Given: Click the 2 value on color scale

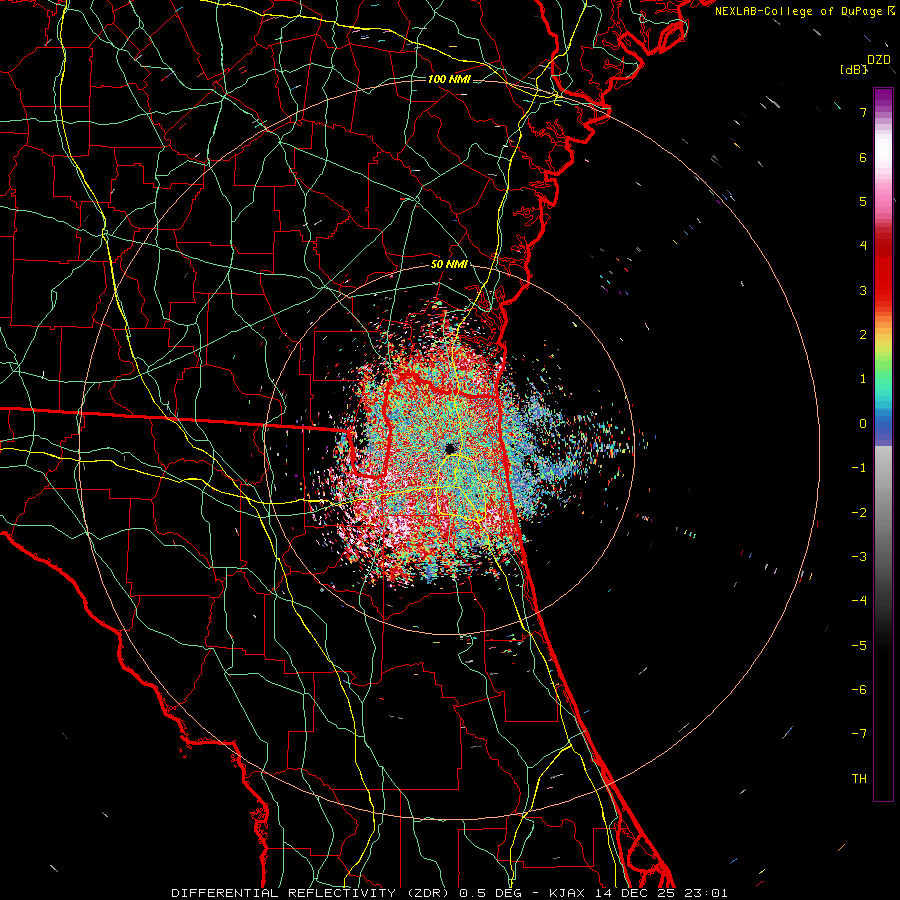Looking at the screenshot, I should [863, 335].
